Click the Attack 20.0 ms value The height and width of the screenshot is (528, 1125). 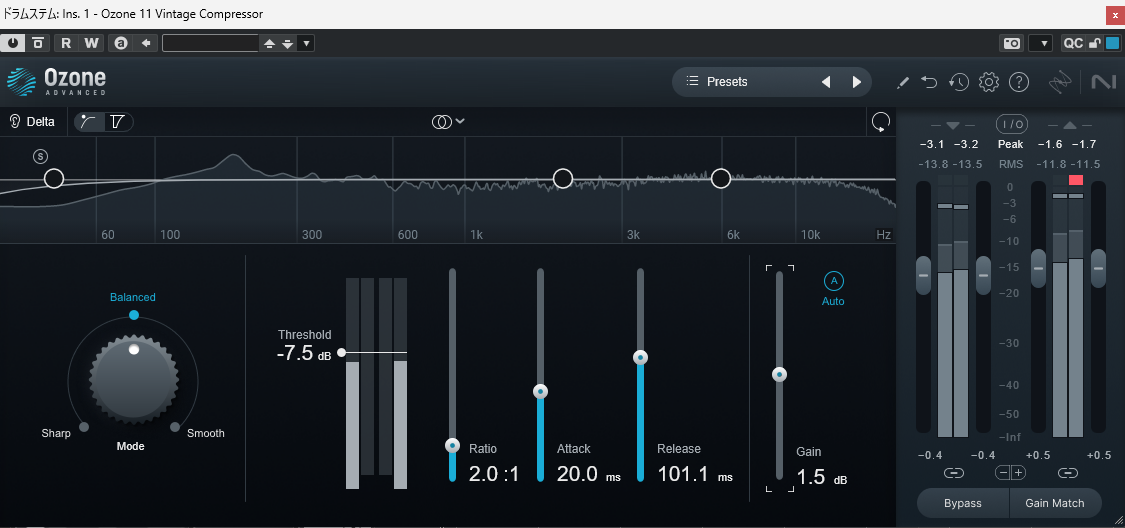[588, 473]
